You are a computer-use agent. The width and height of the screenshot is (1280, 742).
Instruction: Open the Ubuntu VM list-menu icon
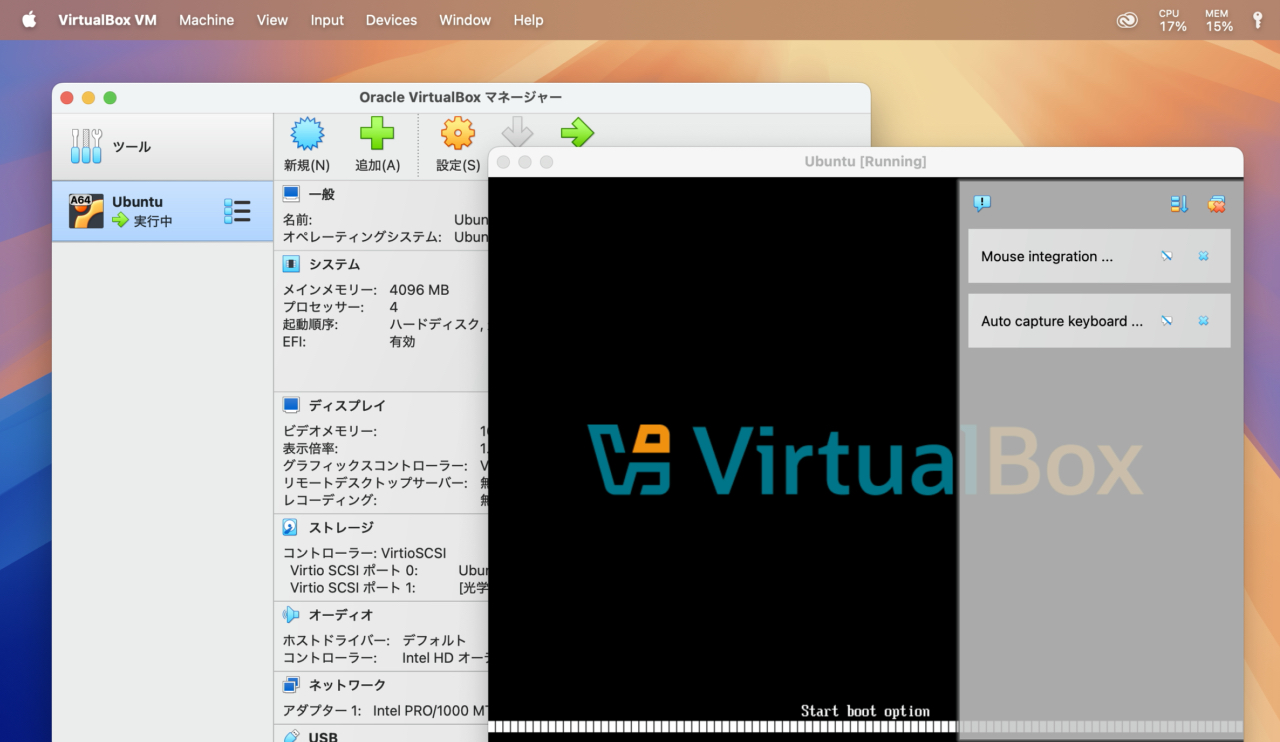point(237,211)
